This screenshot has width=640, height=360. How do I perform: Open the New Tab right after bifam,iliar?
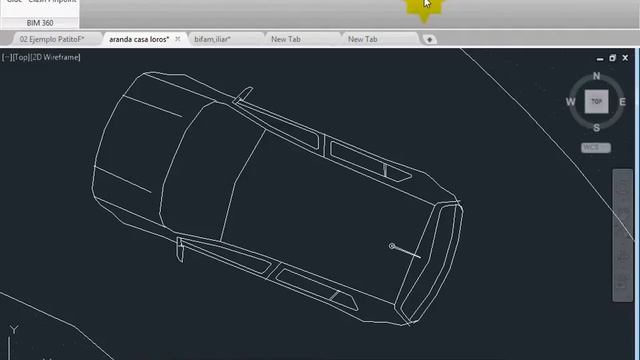286,39
